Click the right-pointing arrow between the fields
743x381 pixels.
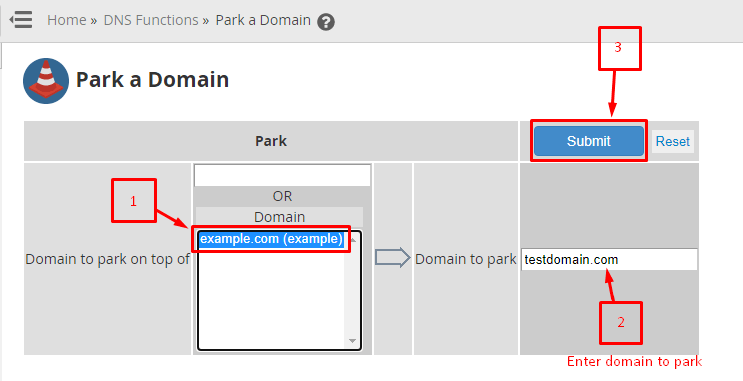pos(392,258)
